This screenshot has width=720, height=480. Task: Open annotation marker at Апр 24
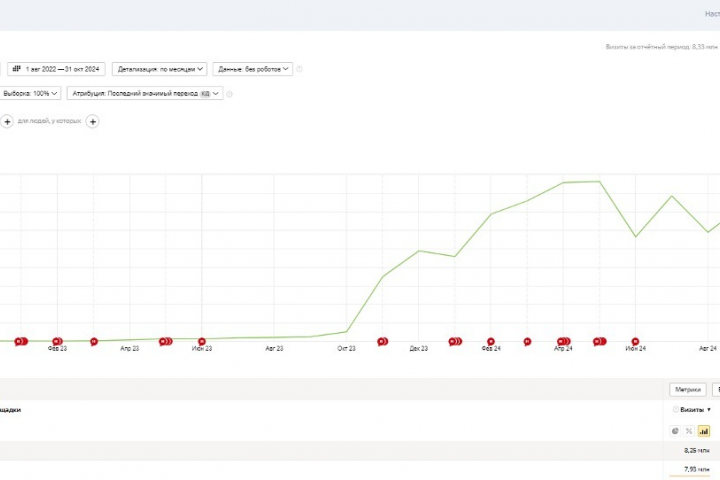click(563, 341)
